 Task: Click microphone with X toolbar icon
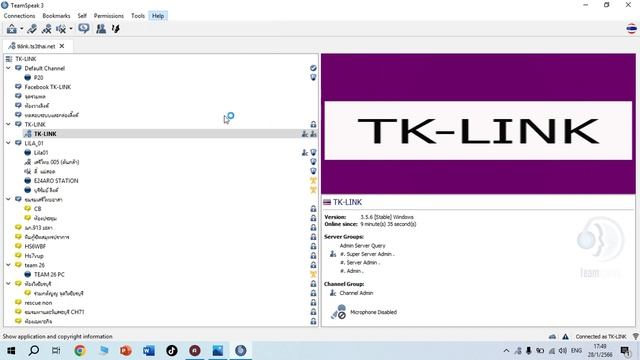47,29
